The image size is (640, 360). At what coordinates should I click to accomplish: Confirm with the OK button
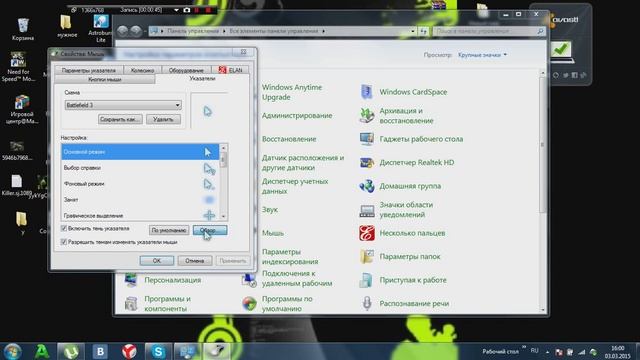(x=157, y=260)
